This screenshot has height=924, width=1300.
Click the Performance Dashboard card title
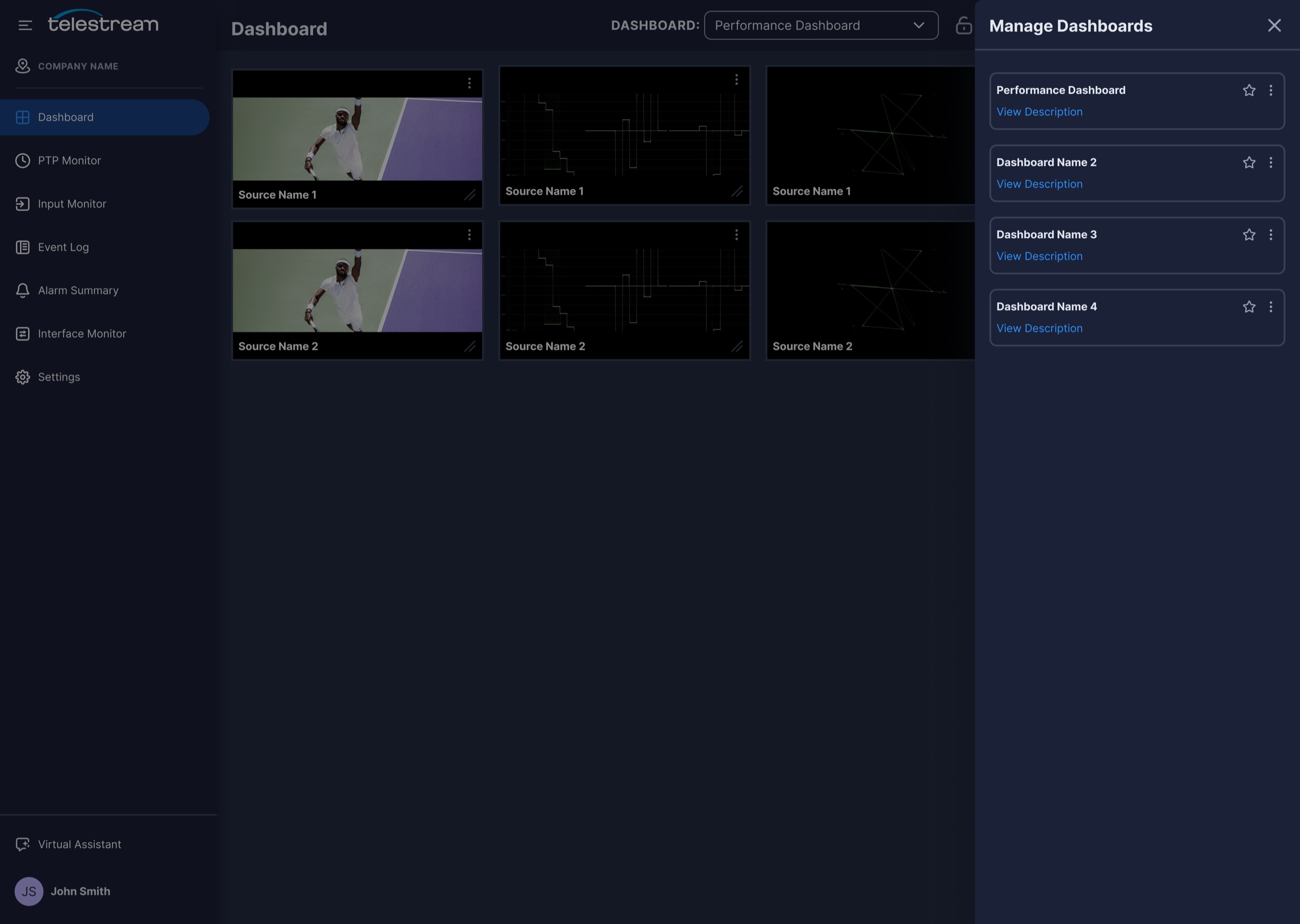1061,90
